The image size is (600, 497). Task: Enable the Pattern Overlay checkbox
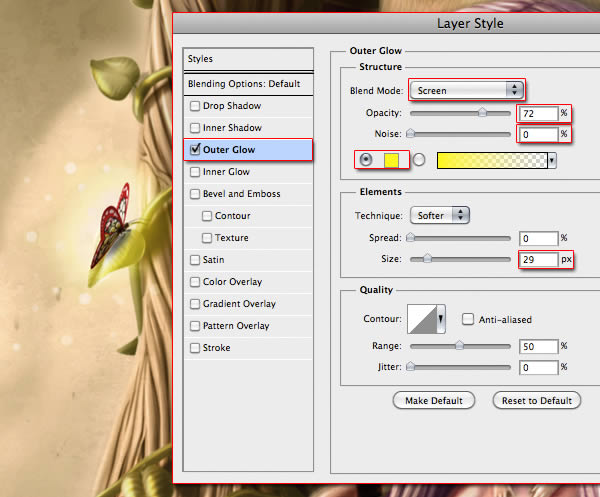[x=195, y=326]
